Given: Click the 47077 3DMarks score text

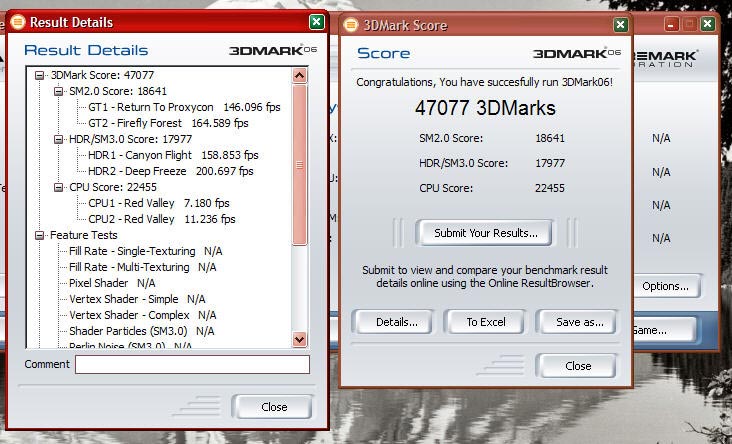Looking at the screenshot, I should [x=485, y=108].
